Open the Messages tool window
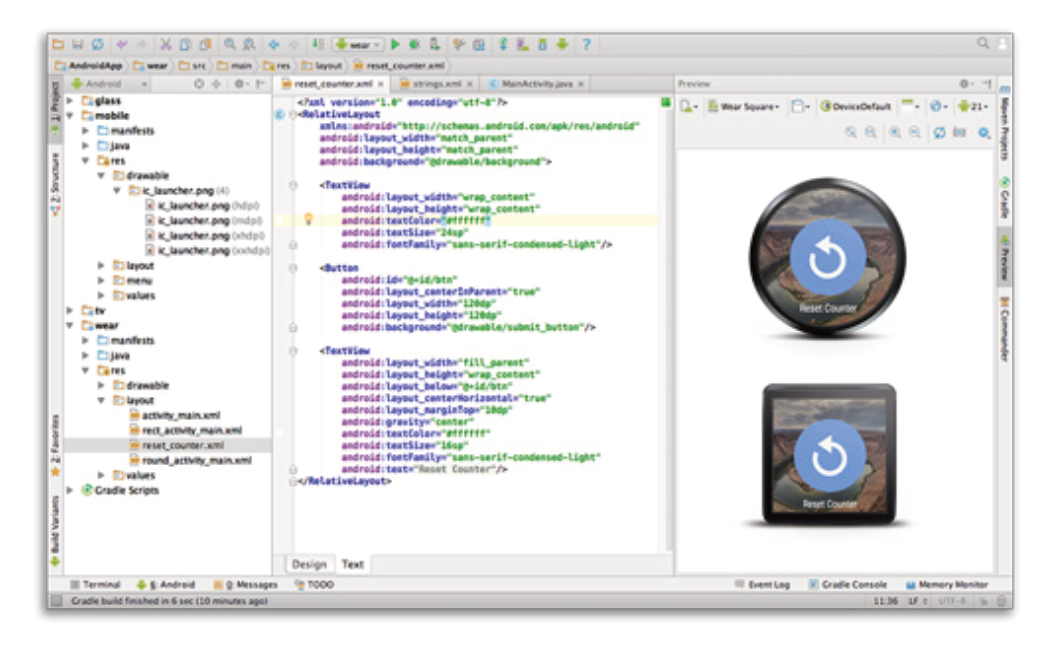1058x654 pixels. 246,584
